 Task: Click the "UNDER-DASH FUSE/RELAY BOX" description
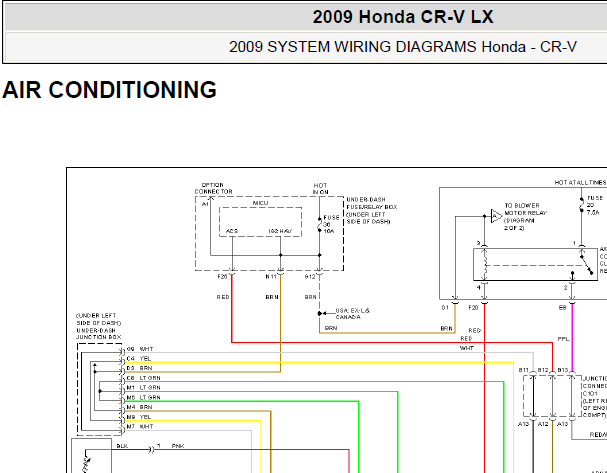(x=371, y=211)
